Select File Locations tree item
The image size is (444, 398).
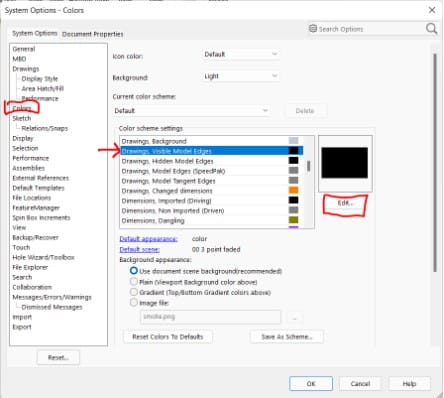click(x=32, y=198)
